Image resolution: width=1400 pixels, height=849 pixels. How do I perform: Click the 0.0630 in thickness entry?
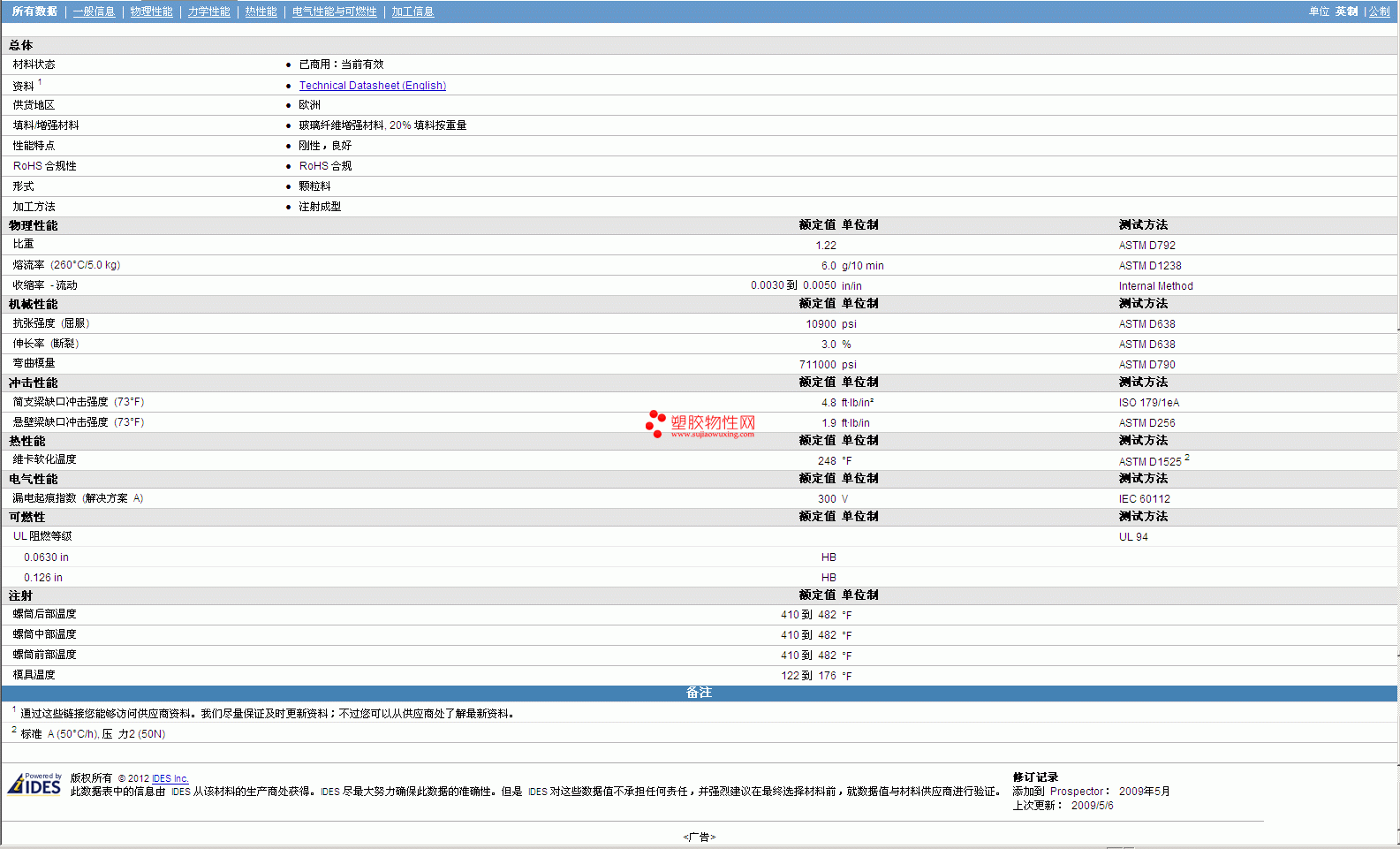pos(46,557)
